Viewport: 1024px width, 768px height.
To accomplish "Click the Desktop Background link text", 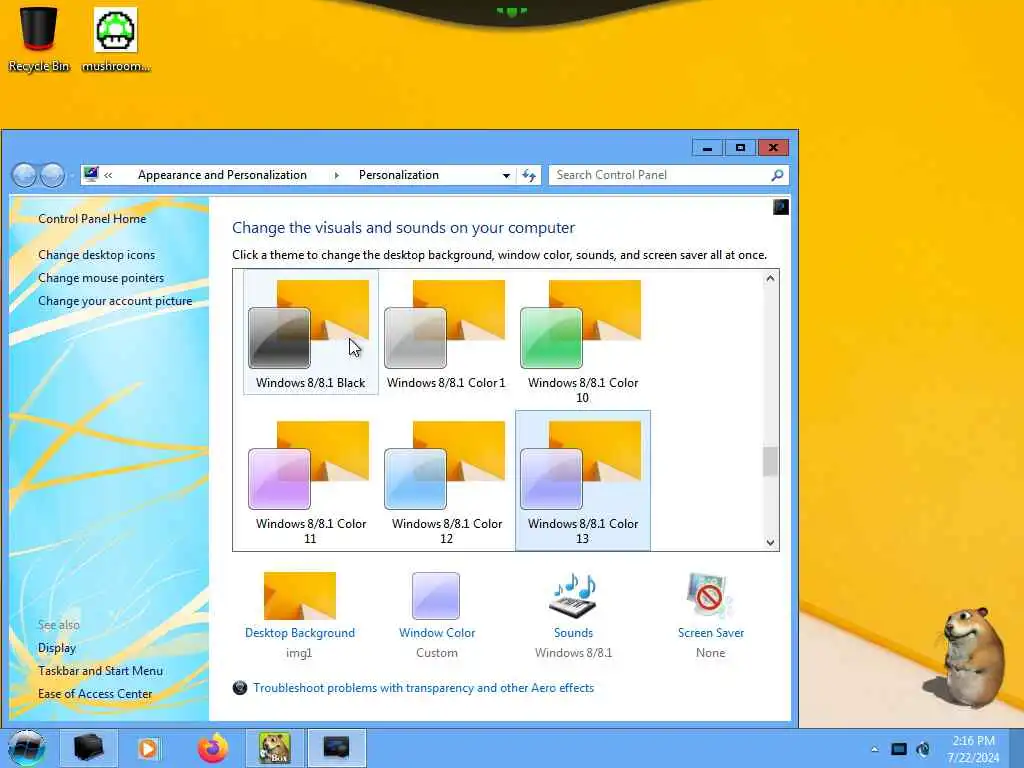I will tap(300, 633).
